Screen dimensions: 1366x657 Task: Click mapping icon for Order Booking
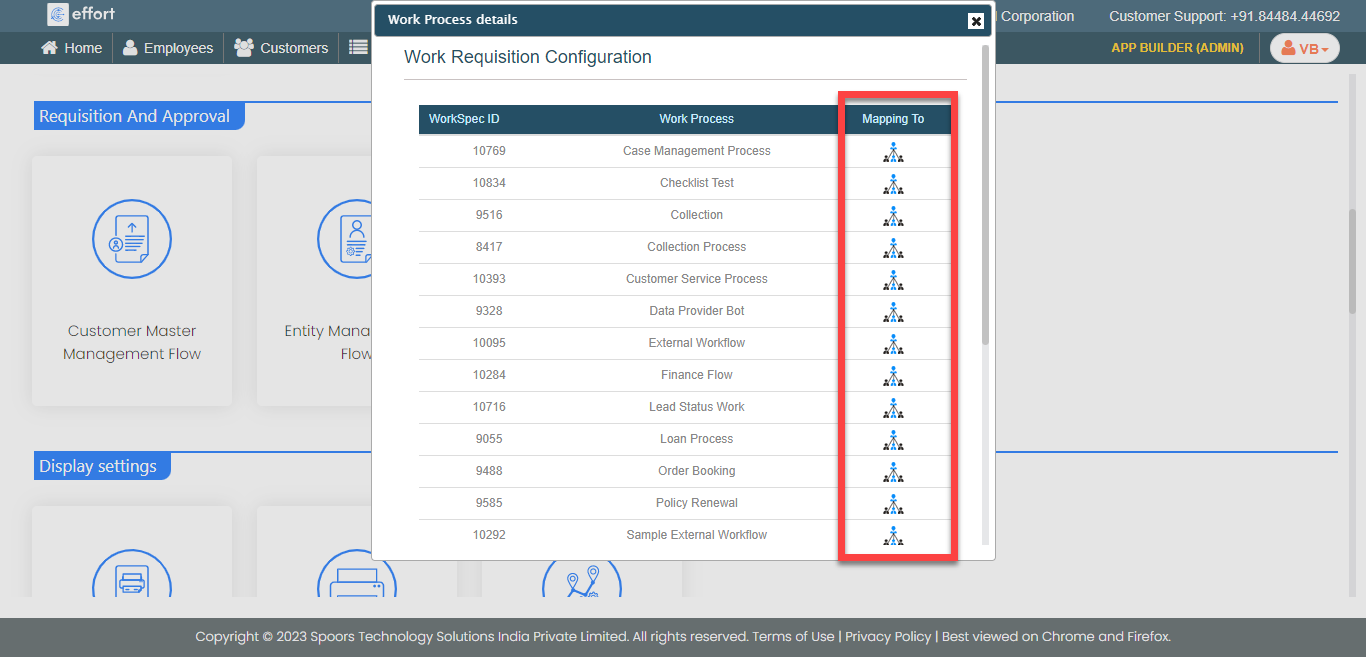pos(893,472)
